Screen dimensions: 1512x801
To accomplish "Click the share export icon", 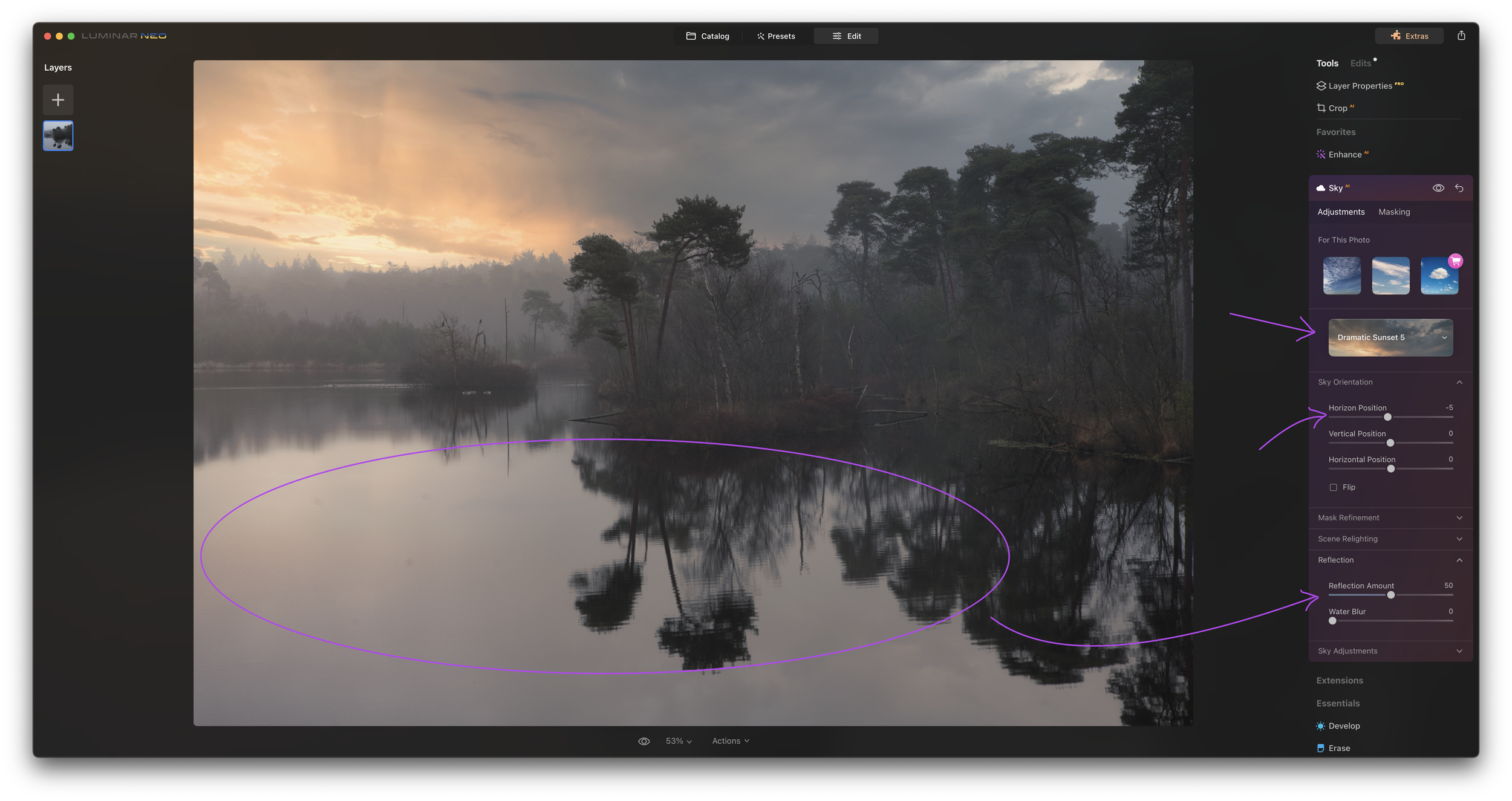I will [x=1461, y=36].
